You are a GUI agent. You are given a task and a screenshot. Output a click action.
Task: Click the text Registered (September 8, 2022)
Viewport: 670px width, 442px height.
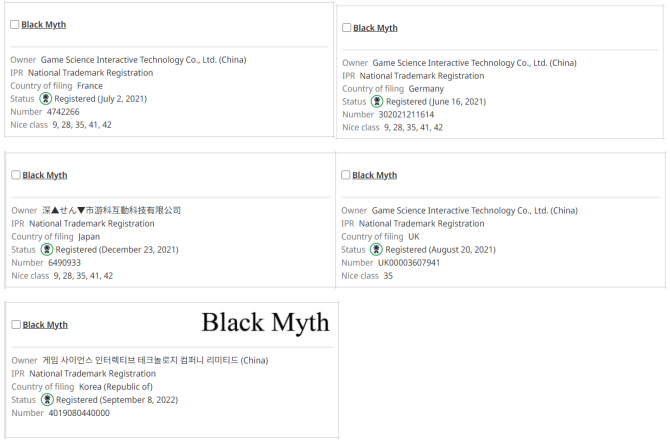coord(117,400)
